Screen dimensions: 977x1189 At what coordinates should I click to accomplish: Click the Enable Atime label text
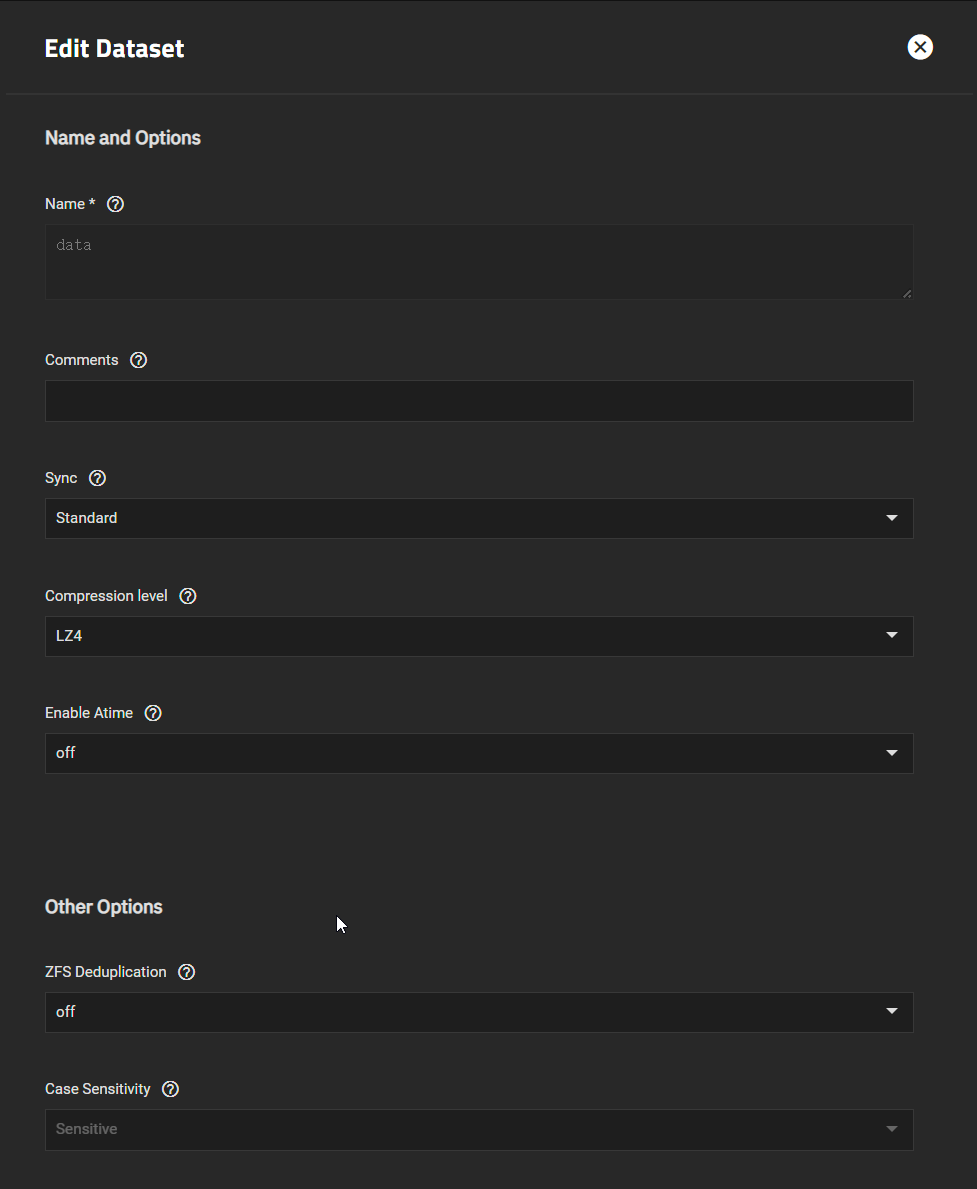[89, 713]
